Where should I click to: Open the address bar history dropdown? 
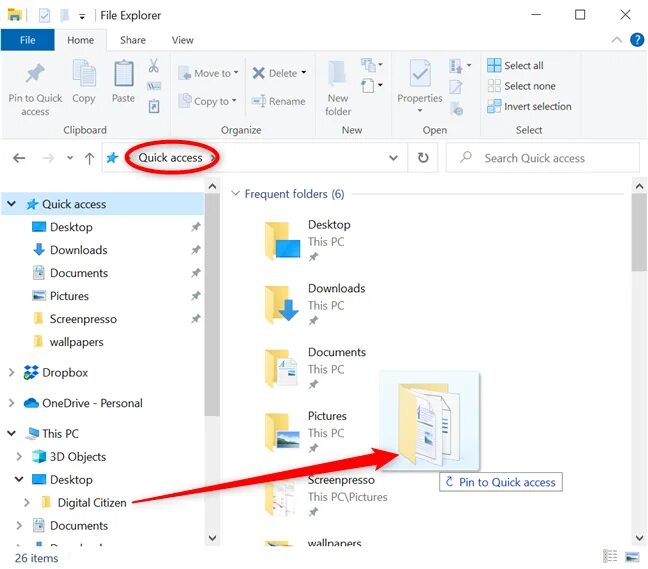pyautogui.click(x=393, y=157)
